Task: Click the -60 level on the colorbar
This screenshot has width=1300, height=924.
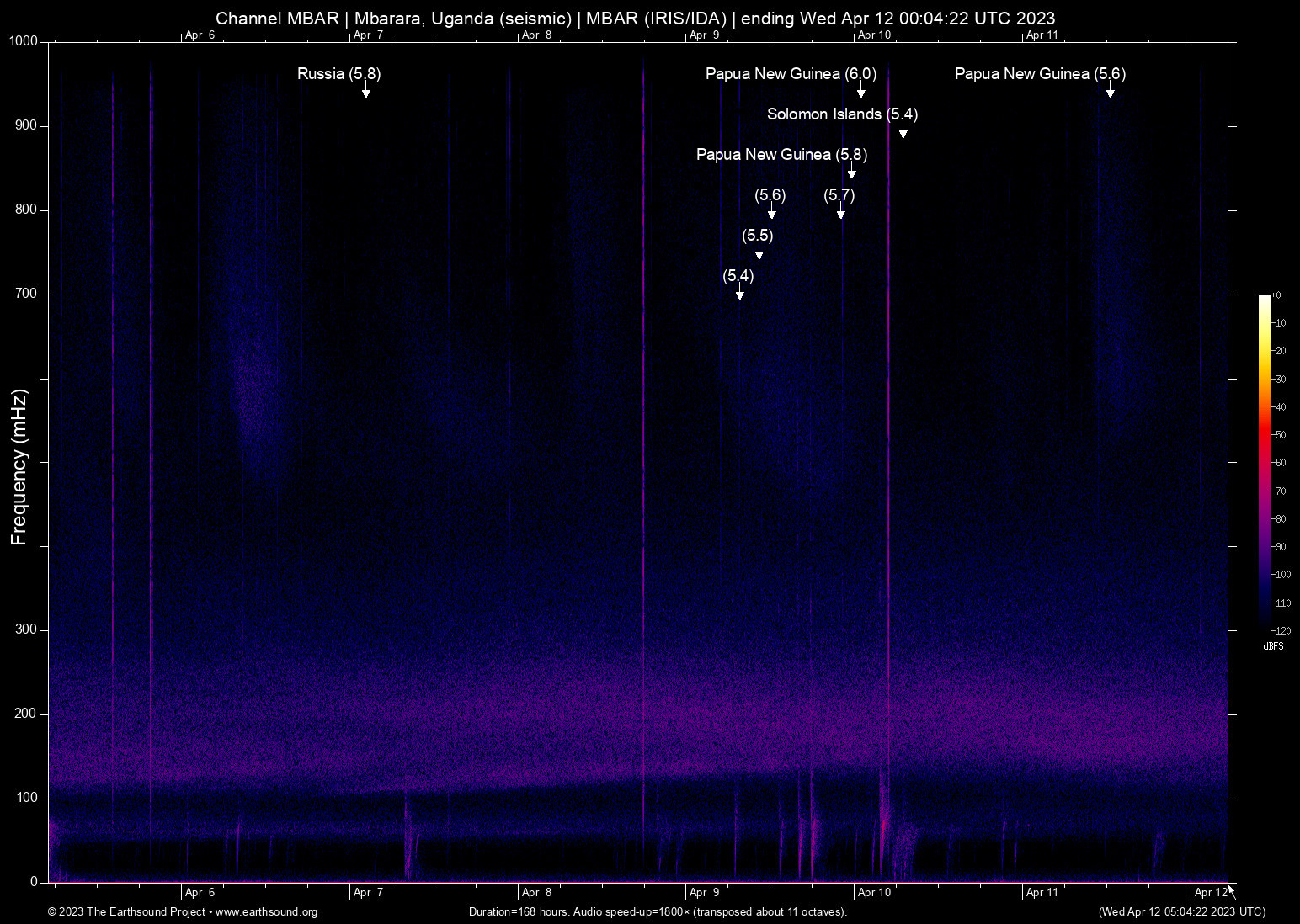Action: tap(1280, 463)
